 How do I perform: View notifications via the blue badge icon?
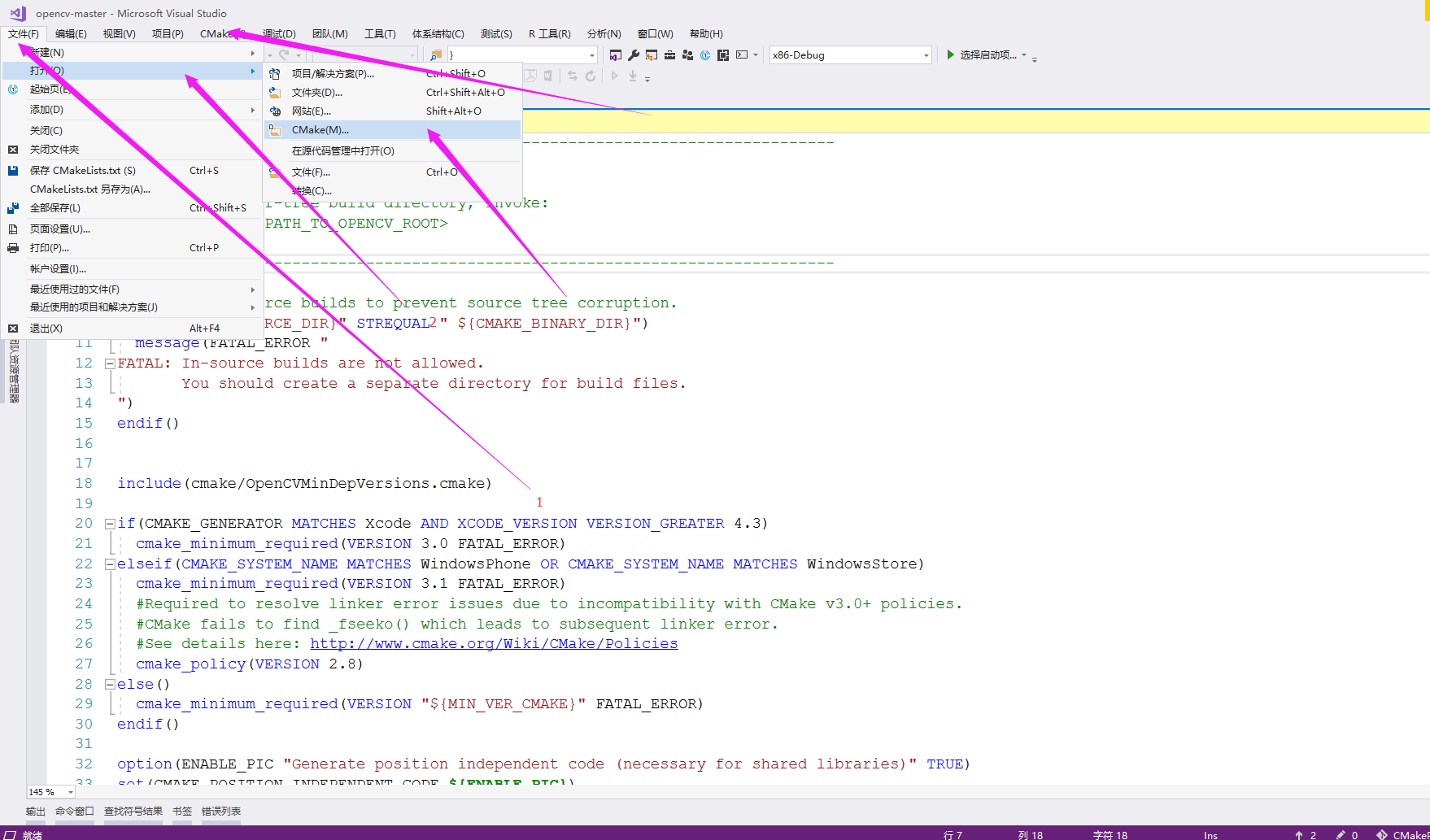tap(704, 54)
